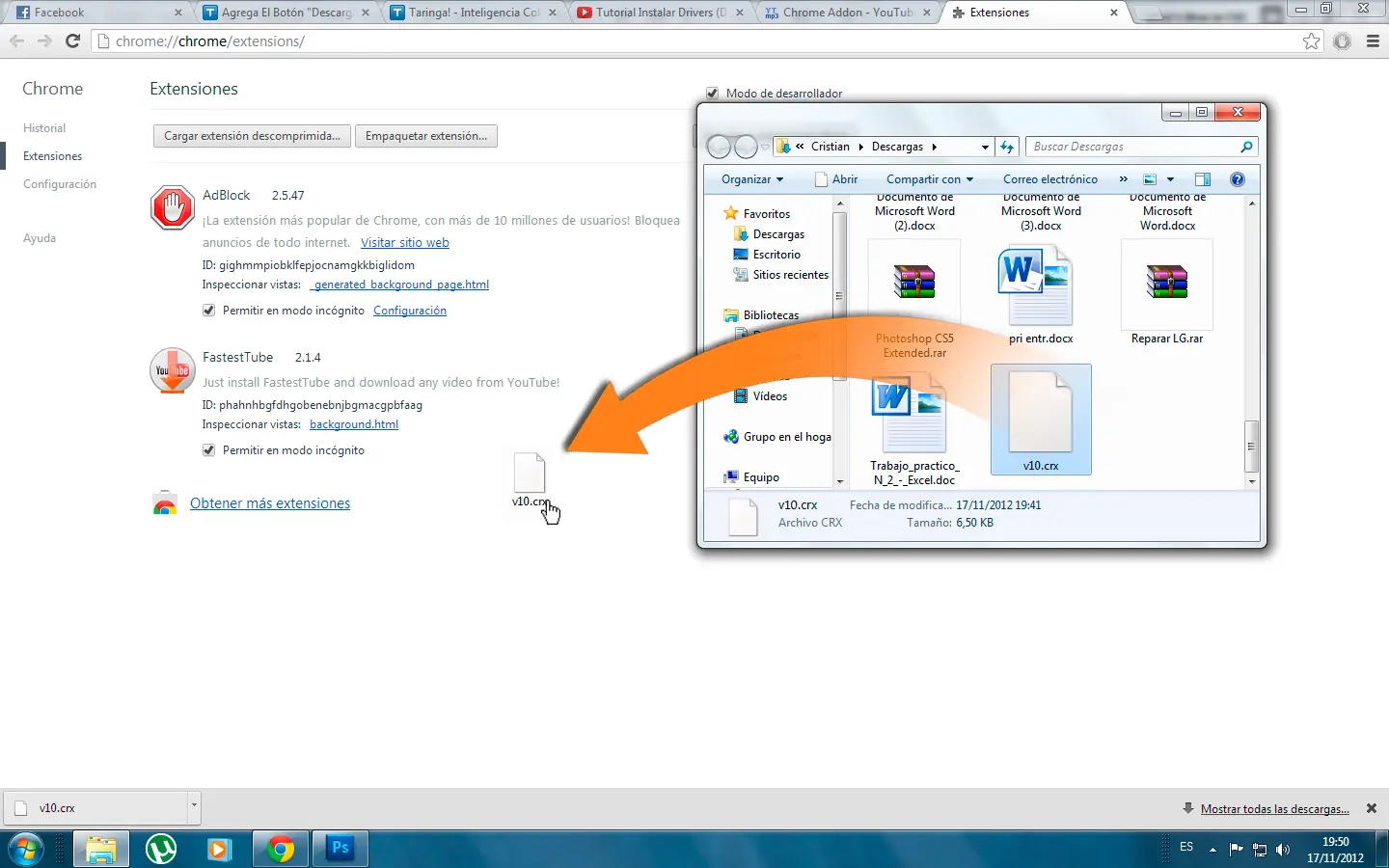Open the Compartir con dropdown
This screenshot has height=868, width=1389.
(930, 179)
